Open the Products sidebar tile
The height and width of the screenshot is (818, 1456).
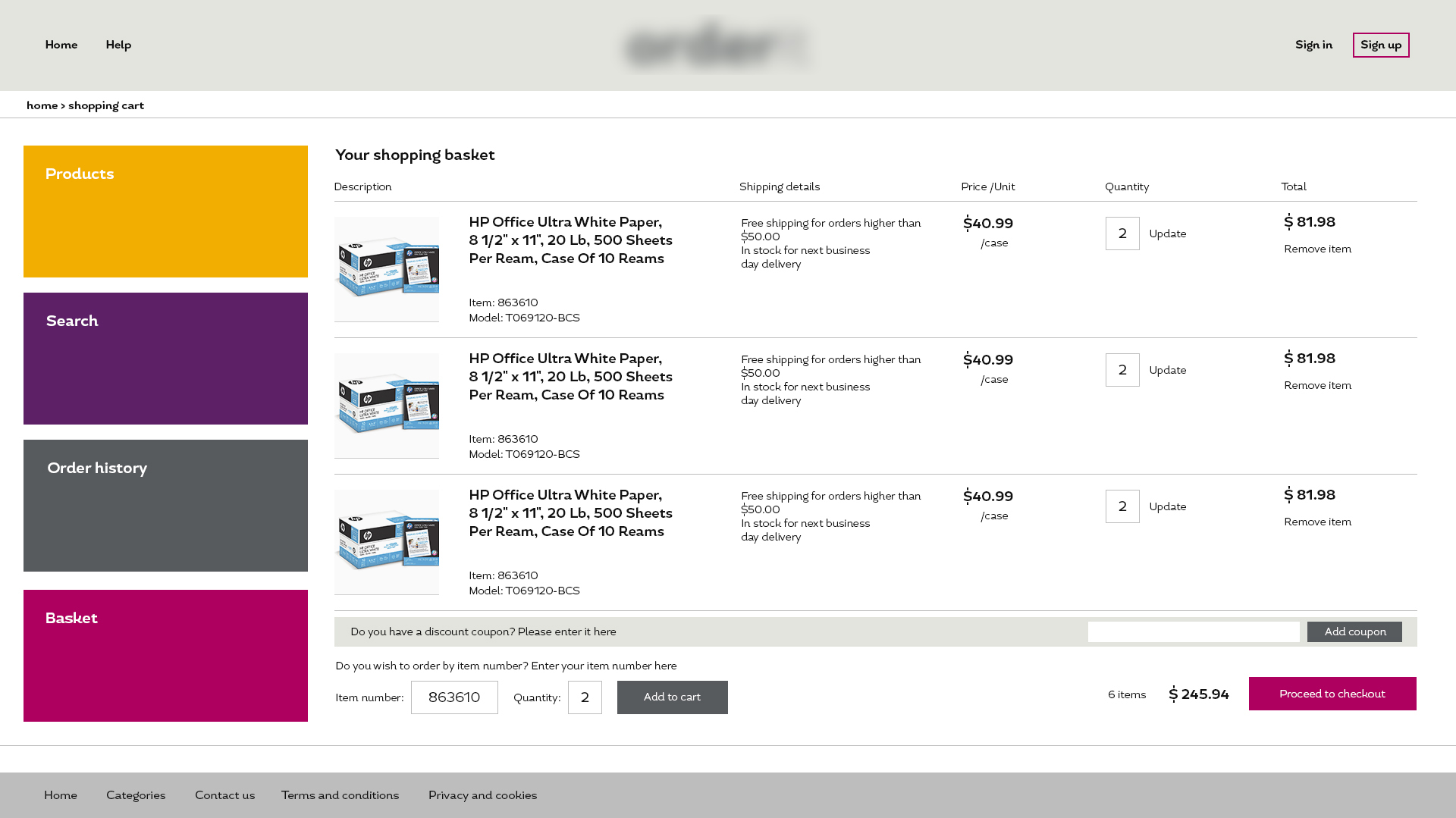[x=165, y=212]
